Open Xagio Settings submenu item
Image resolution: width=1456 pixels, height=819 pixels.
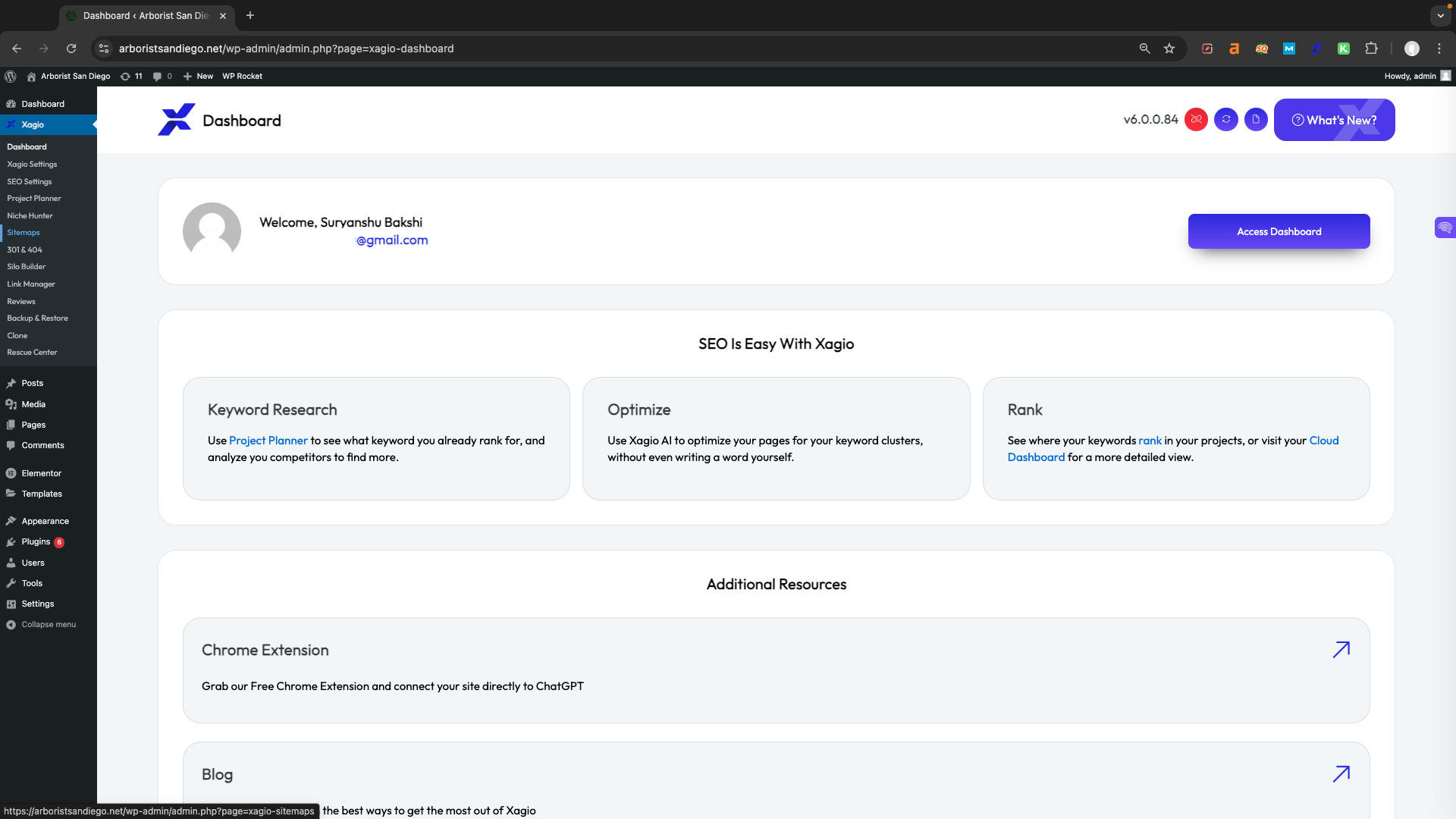32,164
